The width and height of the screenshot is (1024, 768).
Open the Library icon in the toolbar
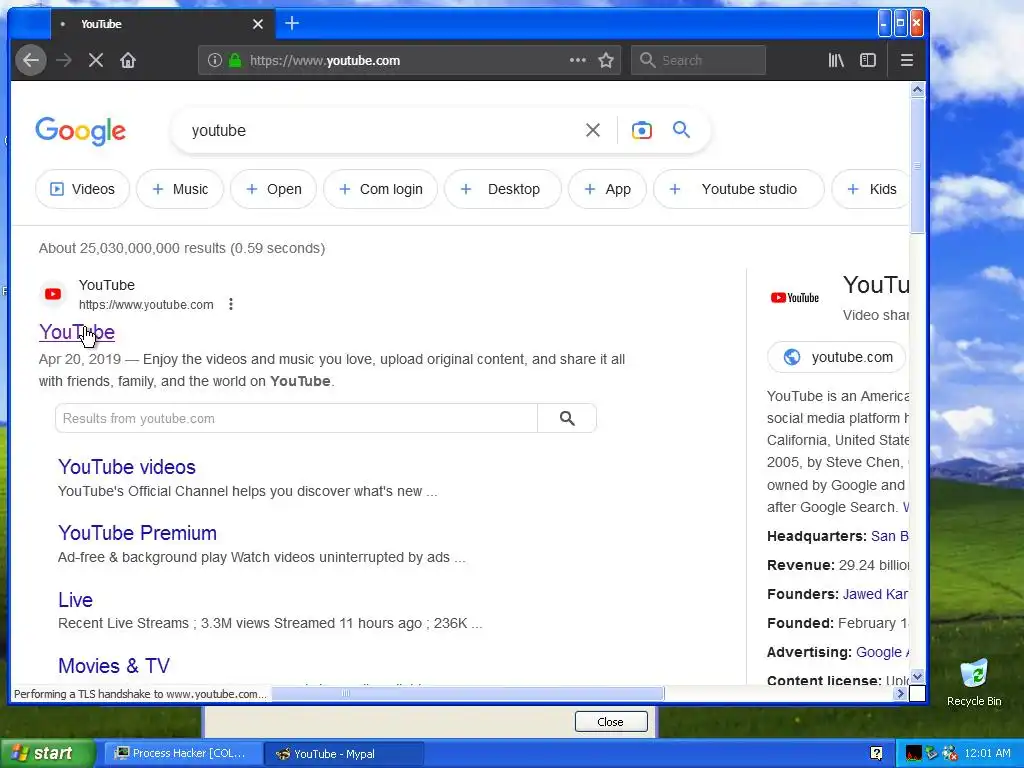coord(836,61)
